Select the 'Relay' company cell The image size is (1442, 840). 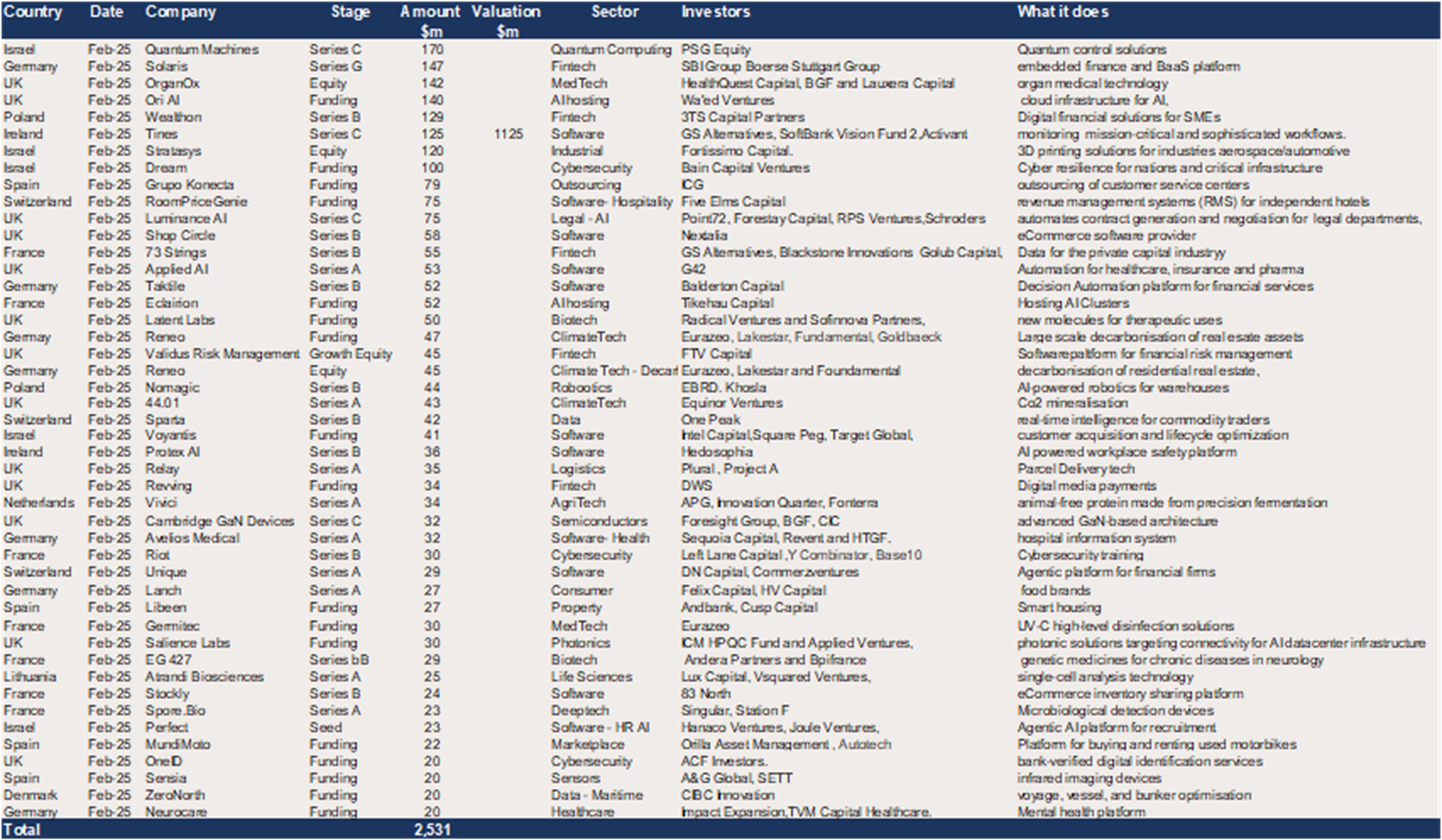[x=162, y=469]
